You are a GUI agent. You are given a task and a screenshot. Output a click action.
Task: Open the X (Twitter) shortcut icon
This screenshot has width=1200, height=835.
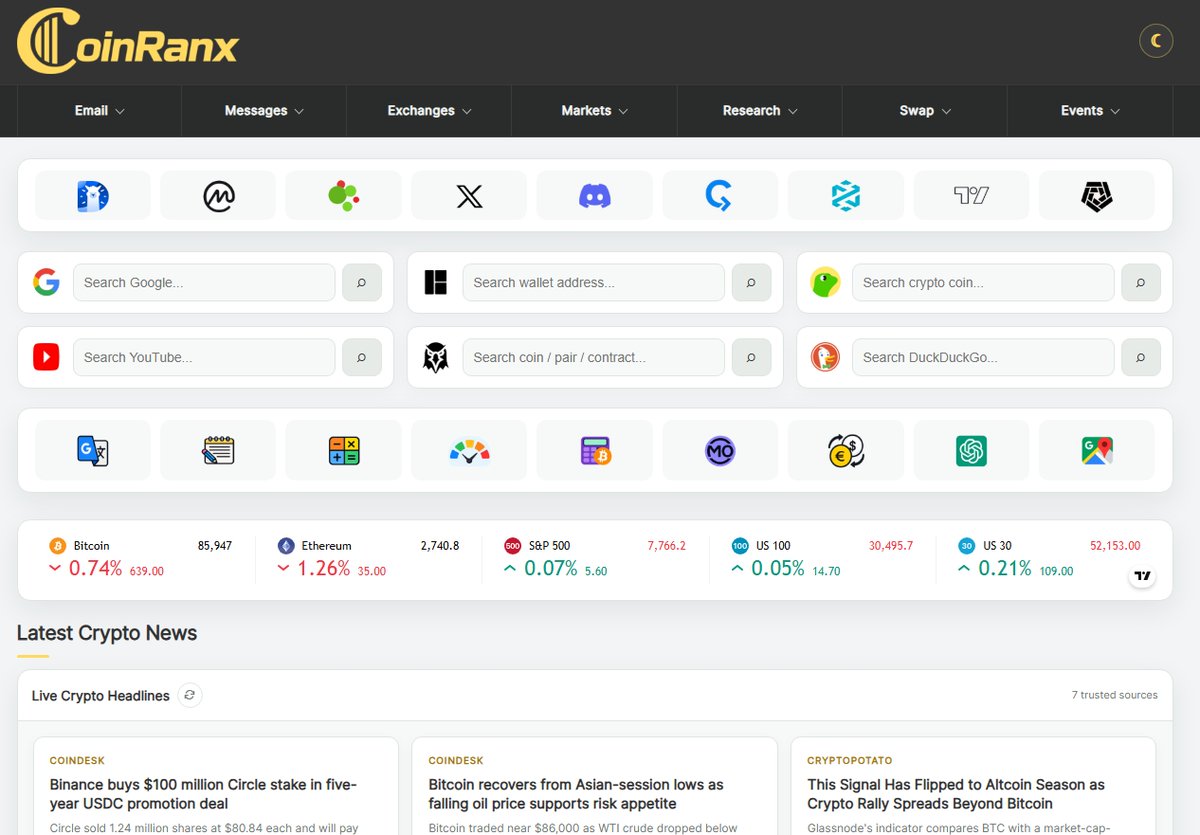click(x=469, y=195)
